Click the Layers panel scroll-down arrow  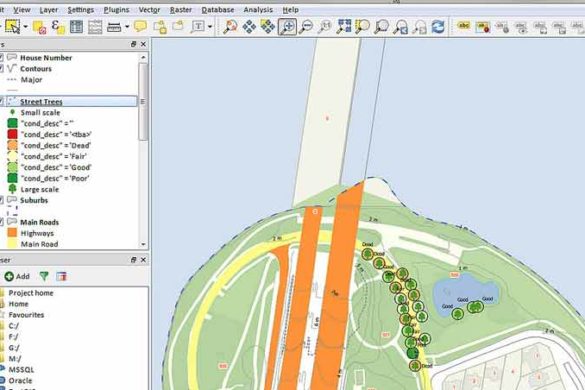[143, 244]
